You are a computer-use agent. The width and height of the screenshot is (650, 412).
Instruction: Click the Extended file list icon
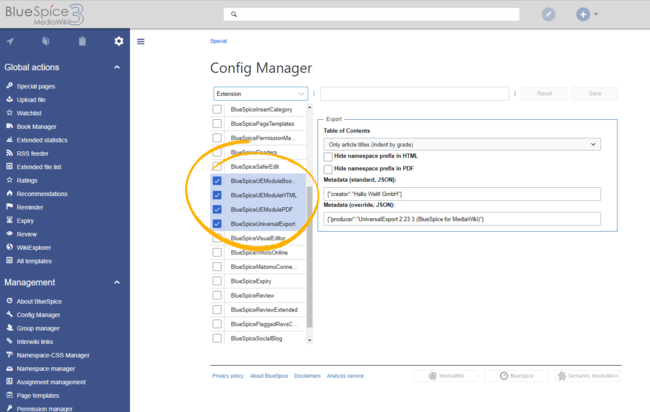(10, 167)
